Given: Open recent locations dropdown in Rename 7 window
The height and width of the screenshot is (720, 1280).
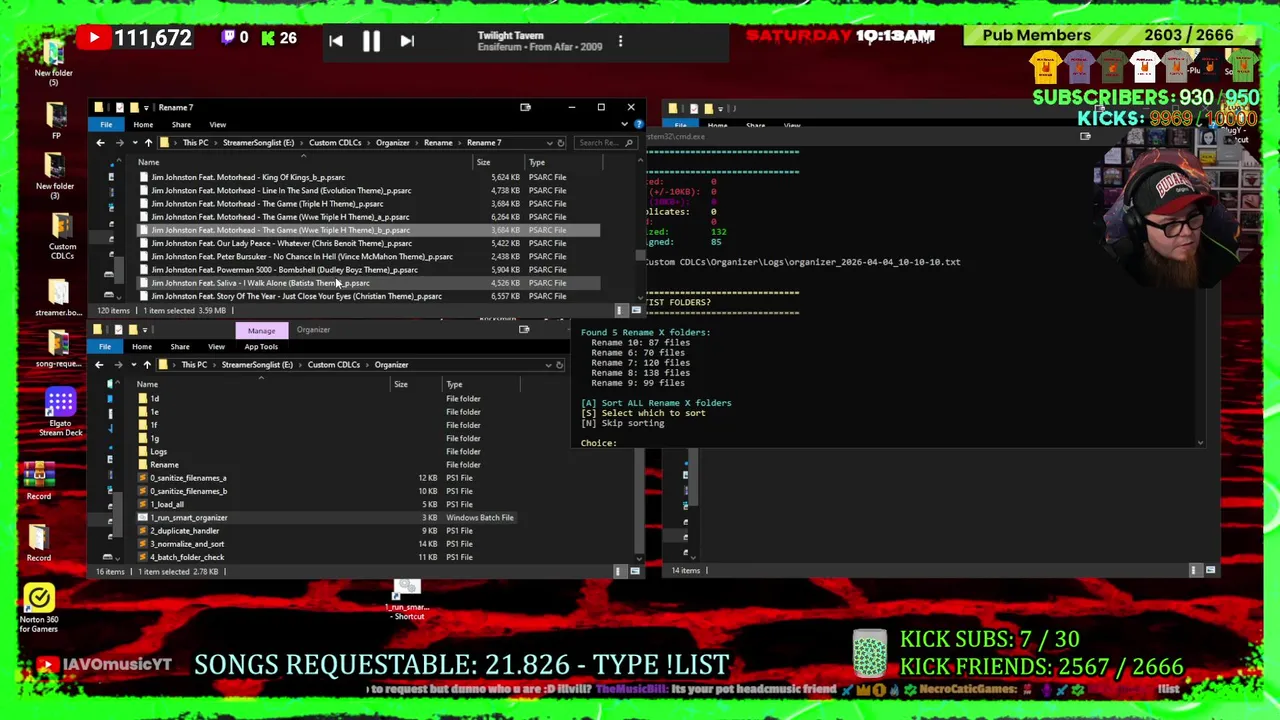Looking at the screenshot, I should pos(133,143).
